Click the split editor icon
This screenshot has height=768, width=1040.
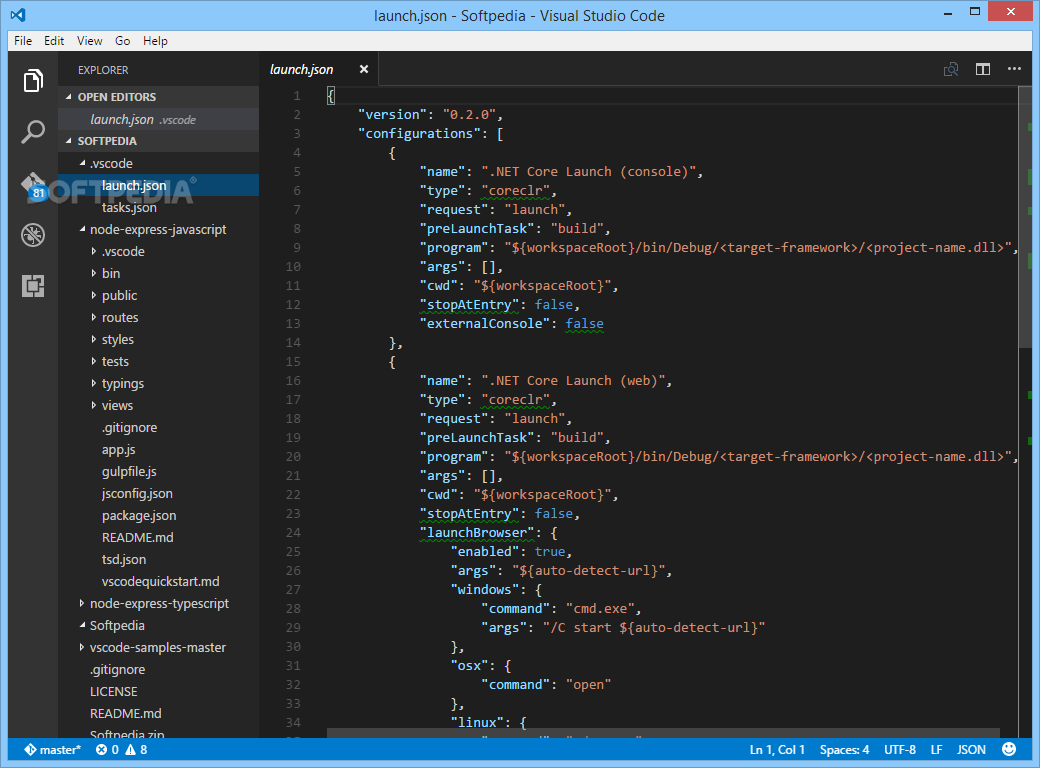(x=982, y=69)
